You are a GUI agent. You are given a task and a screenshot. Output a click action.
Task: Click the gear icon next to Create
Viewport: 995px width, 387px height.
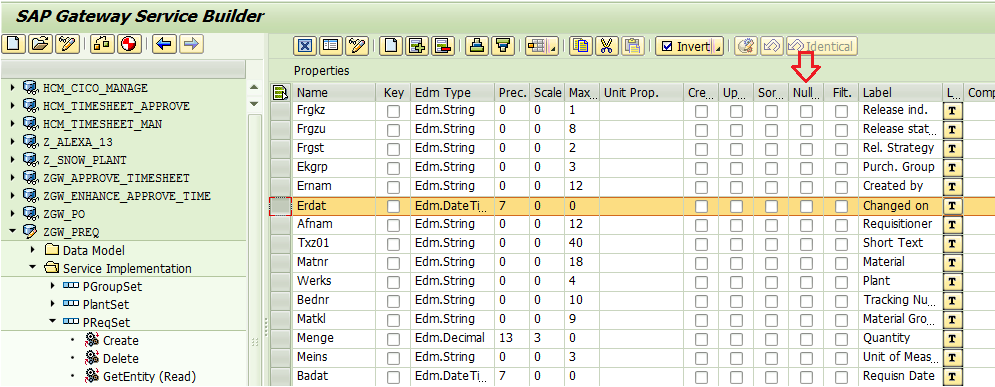click(93, 340)
